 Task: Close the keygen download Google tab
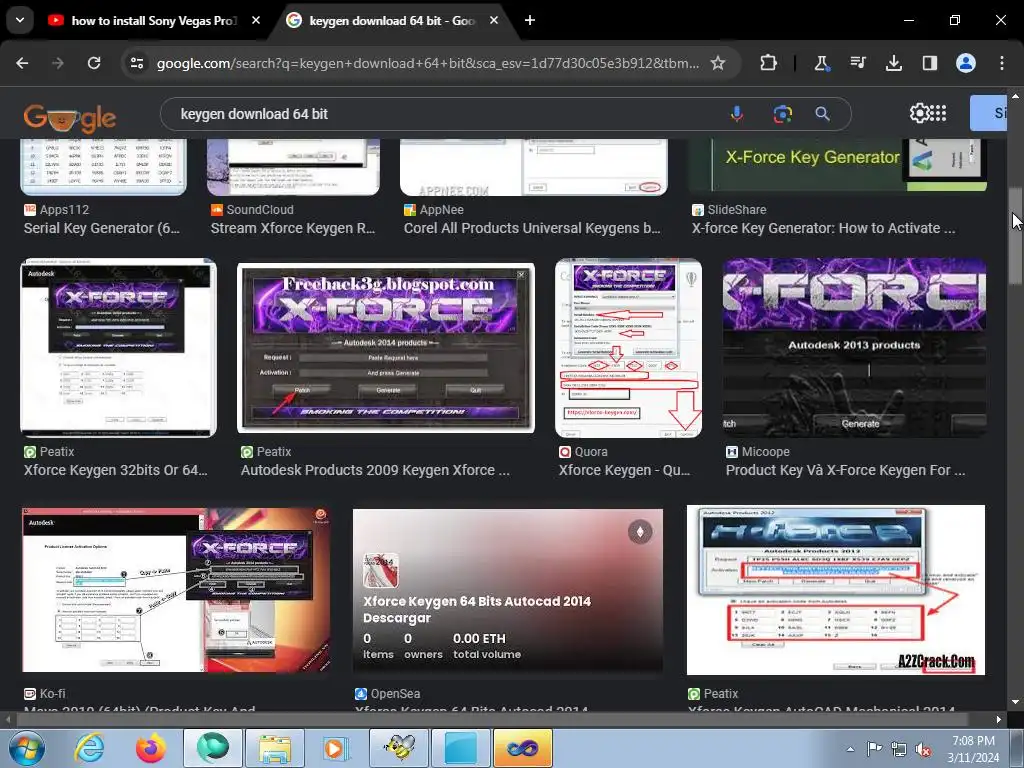(x=494, y=21)
